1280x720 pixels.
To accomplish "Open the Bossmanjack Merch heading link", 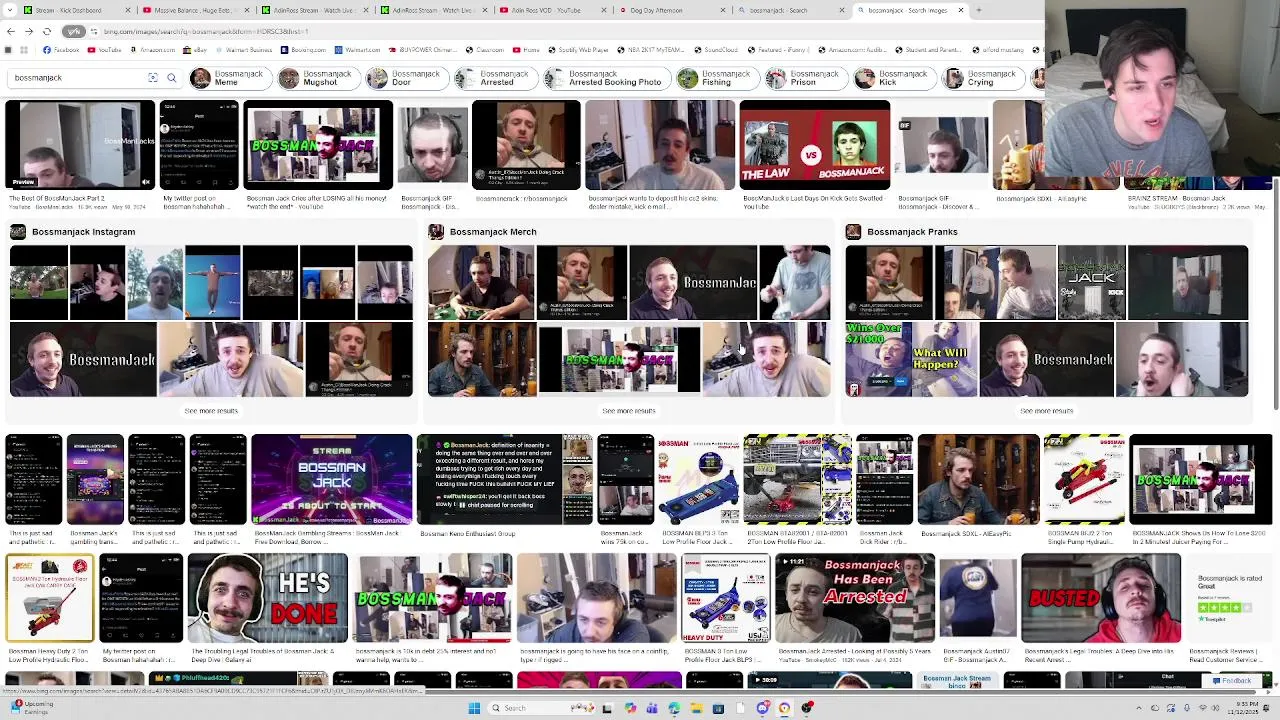I will click(x=493, y=232).
